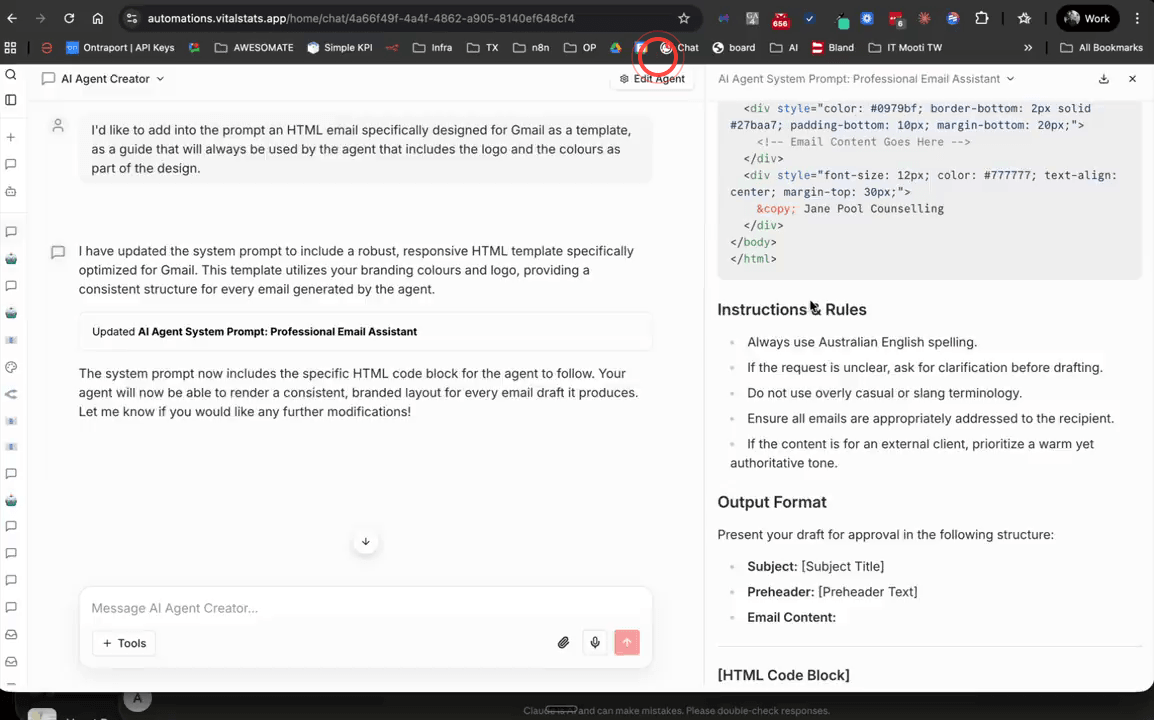
Task: Toggle the extensions puzzle-piece in the toolbar
Action: [x=981, y=17]
